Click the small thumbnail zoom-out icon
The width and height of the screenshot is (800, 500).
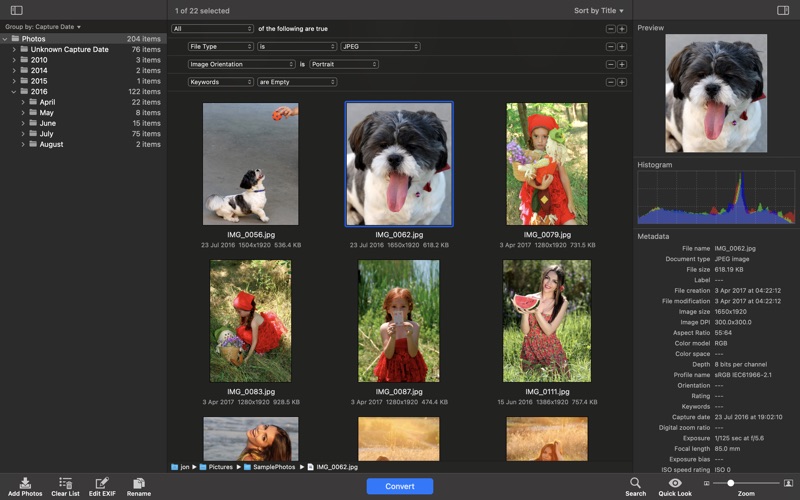[707, 483]
